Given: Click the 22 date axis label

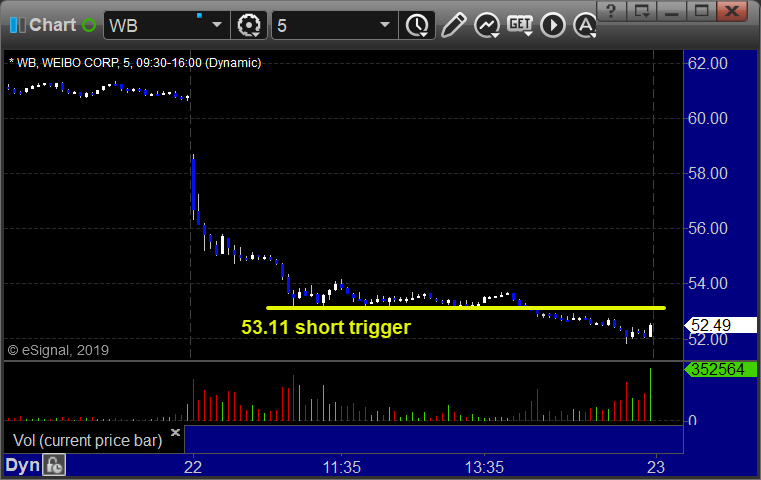Looking at the screenshot, I should (193, 467).
